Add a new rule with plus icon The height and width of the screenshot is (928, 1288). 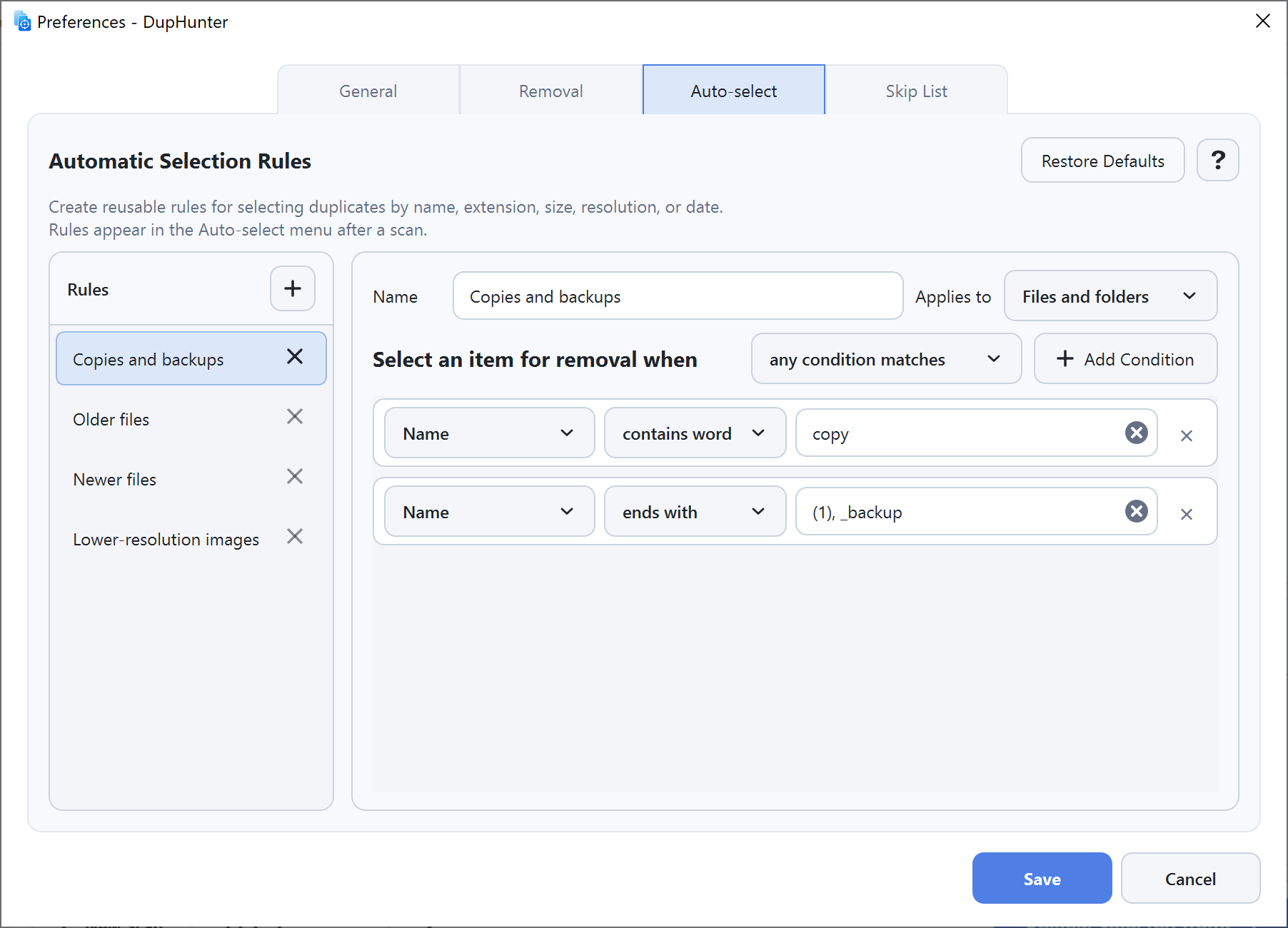293,288
